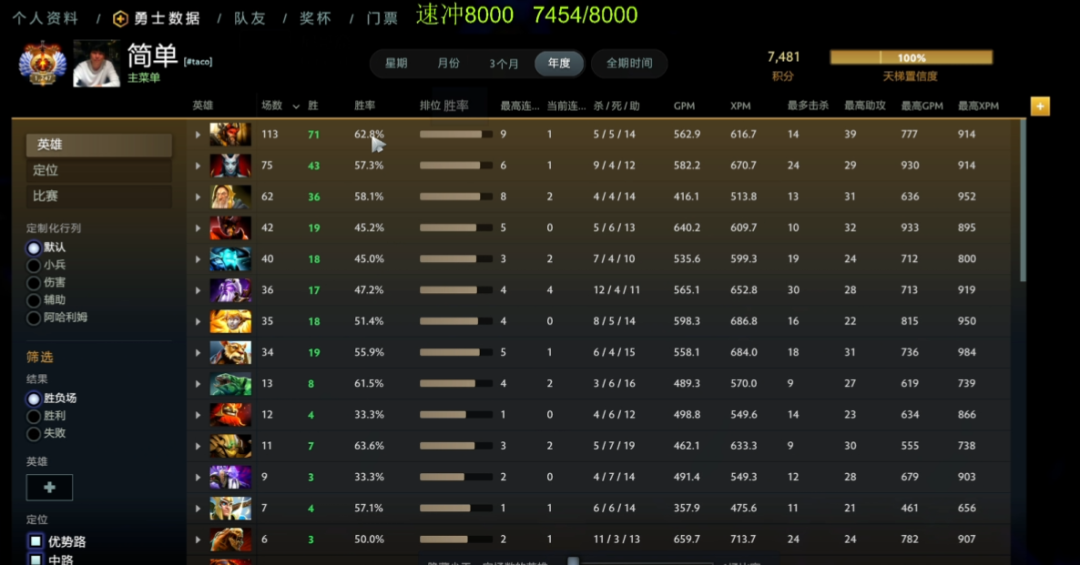Viewport: 1080px width, 565px height.
Task: Click the bottom minimum-games slider handle
Action: [573, 561]
